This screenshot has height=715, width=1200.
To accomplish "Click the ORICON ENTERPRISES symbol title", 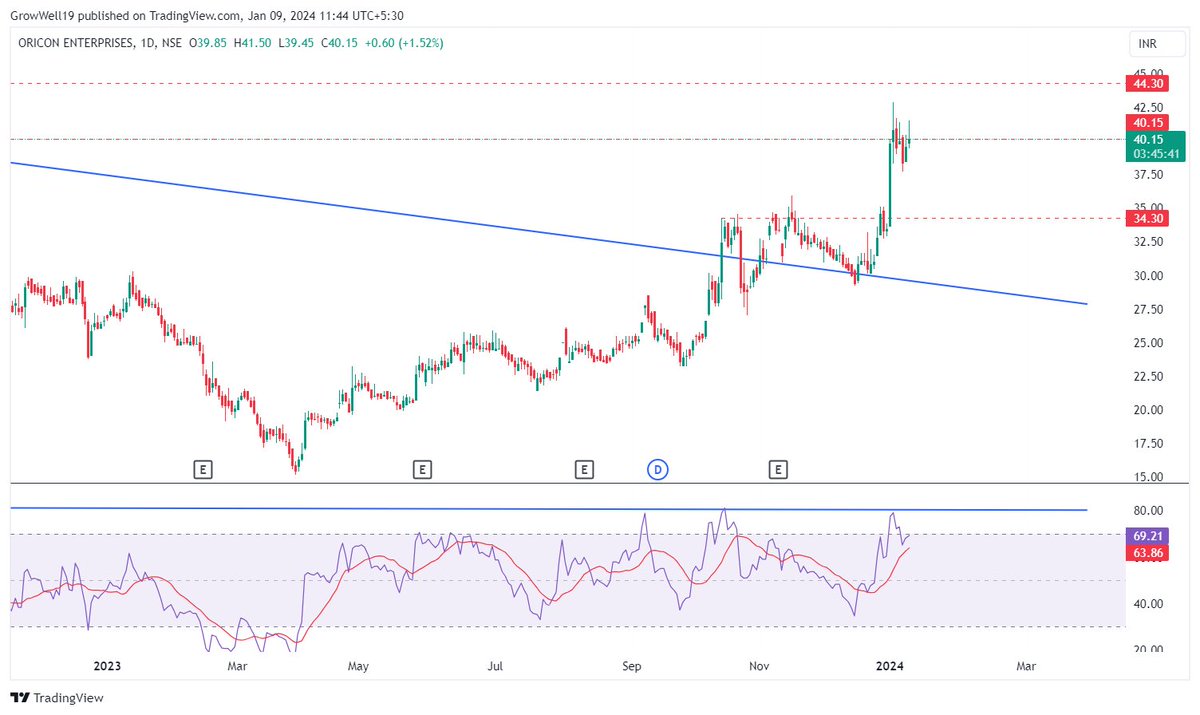I will pos(74,43).
